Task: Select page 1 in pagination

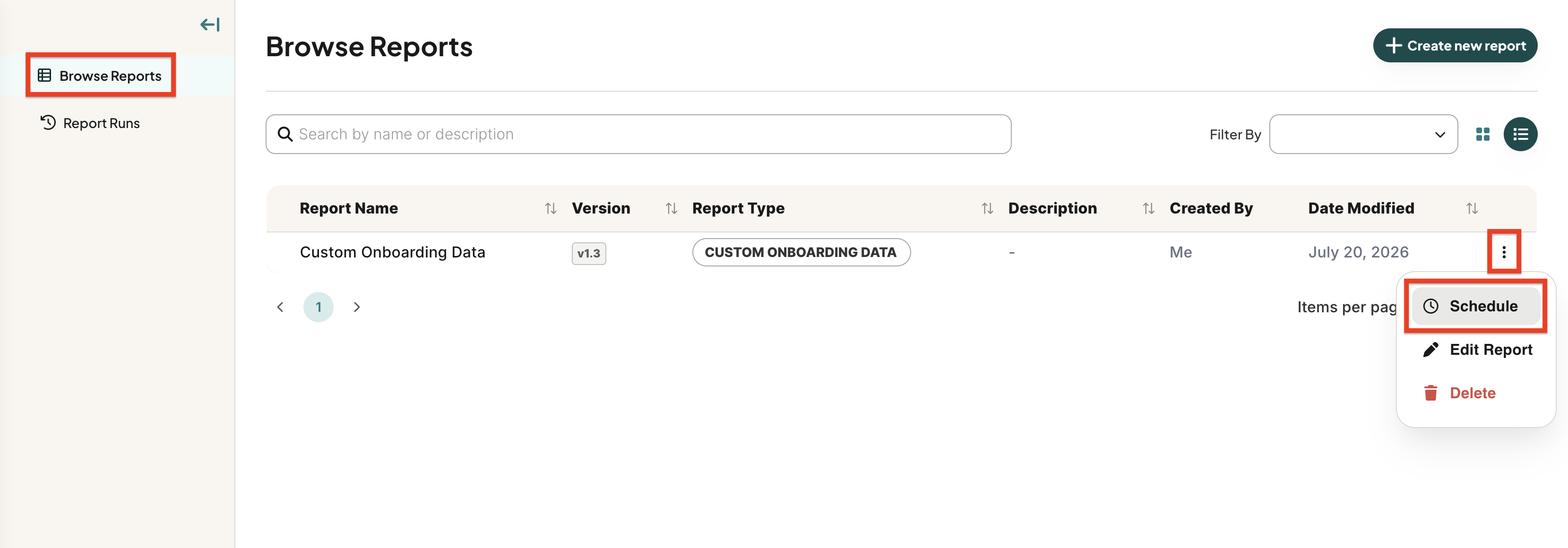Action: pyautogui.click(x=319, y=307)
